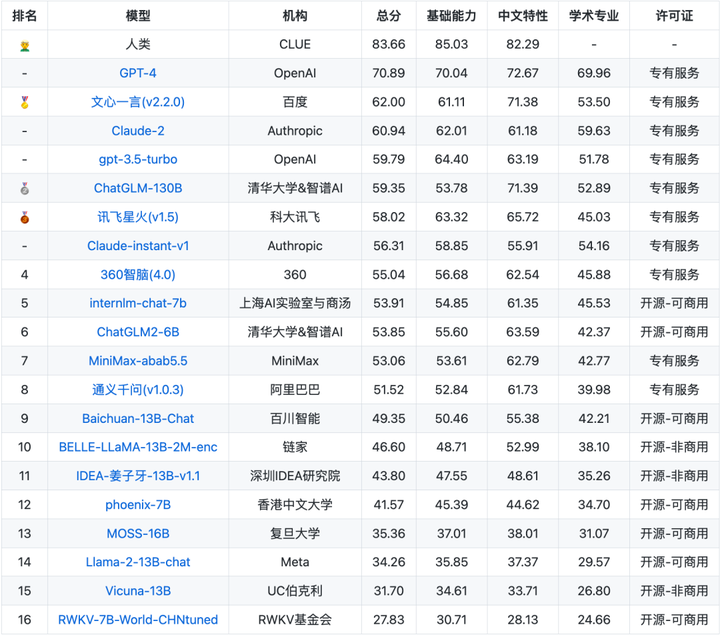The height and width of the screenshot is (635, 720).
Task: Select the total score 83.66
Action: coord(388,44)
